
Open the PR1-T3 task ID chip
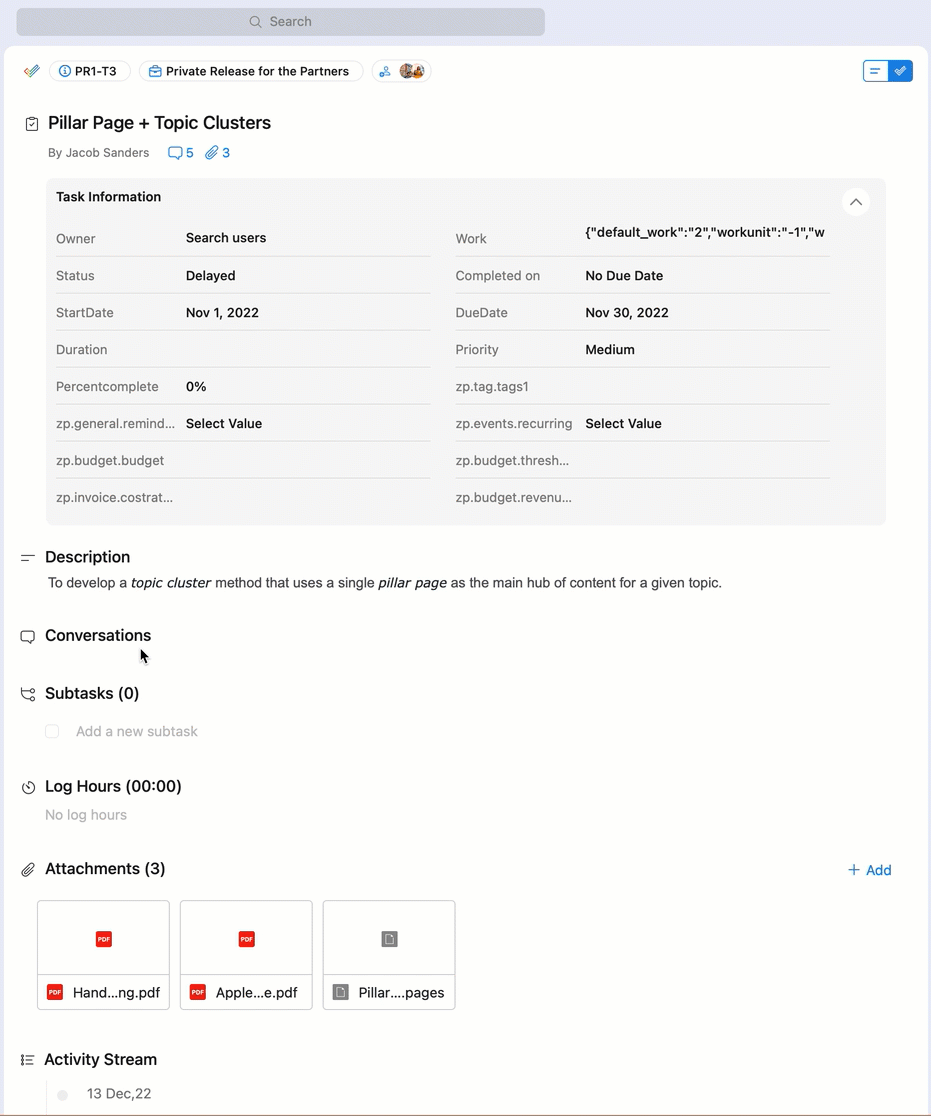pyautogui.click(x=89, y=71)
